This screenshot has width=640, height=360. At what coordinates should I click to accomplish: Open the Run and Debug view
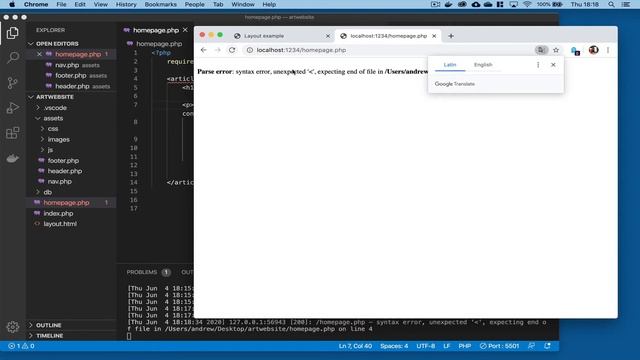coord(13,108)
